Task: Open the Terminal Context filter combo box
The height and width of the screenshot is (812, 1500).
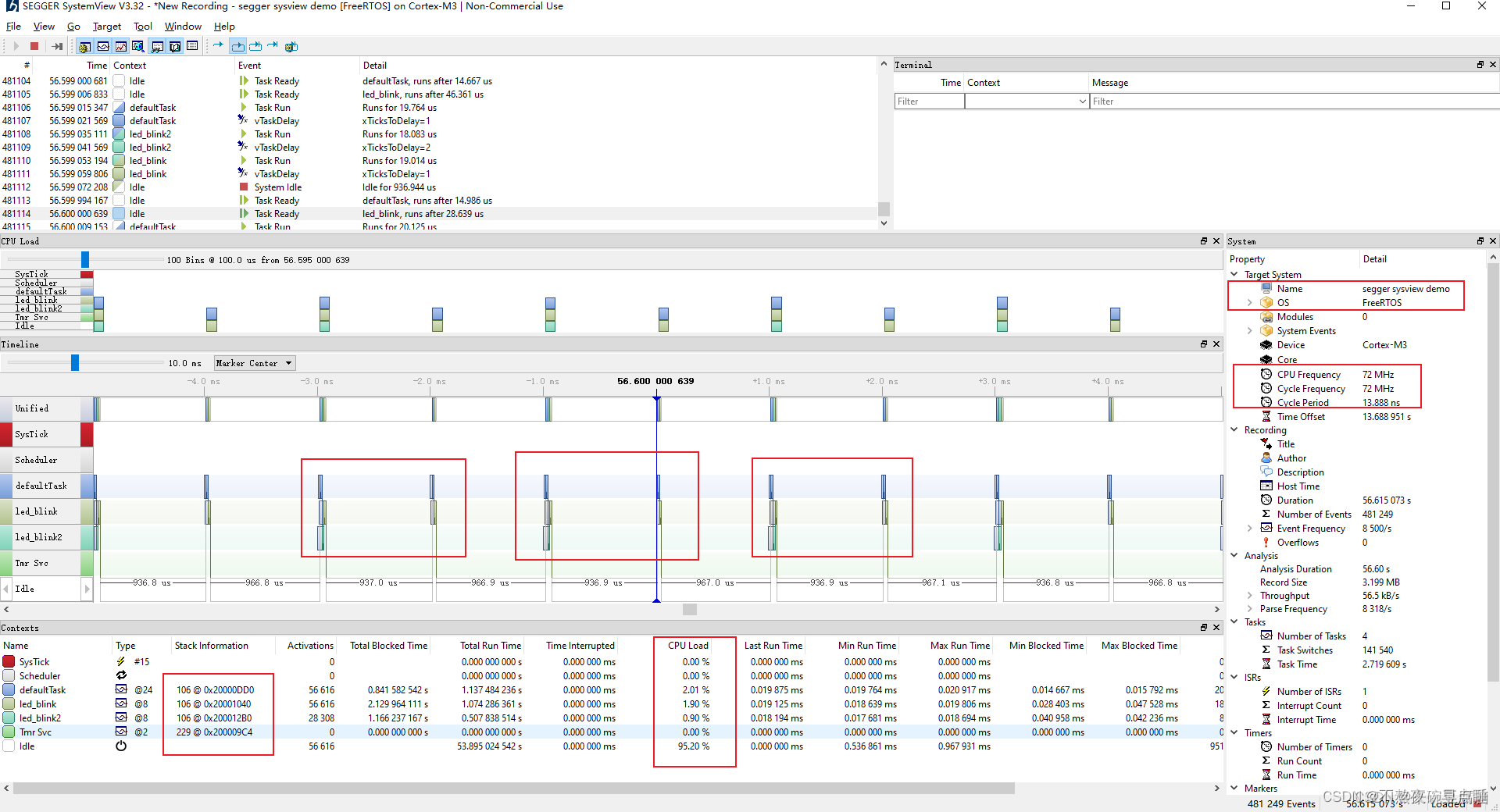Action: pos(1027,101)
